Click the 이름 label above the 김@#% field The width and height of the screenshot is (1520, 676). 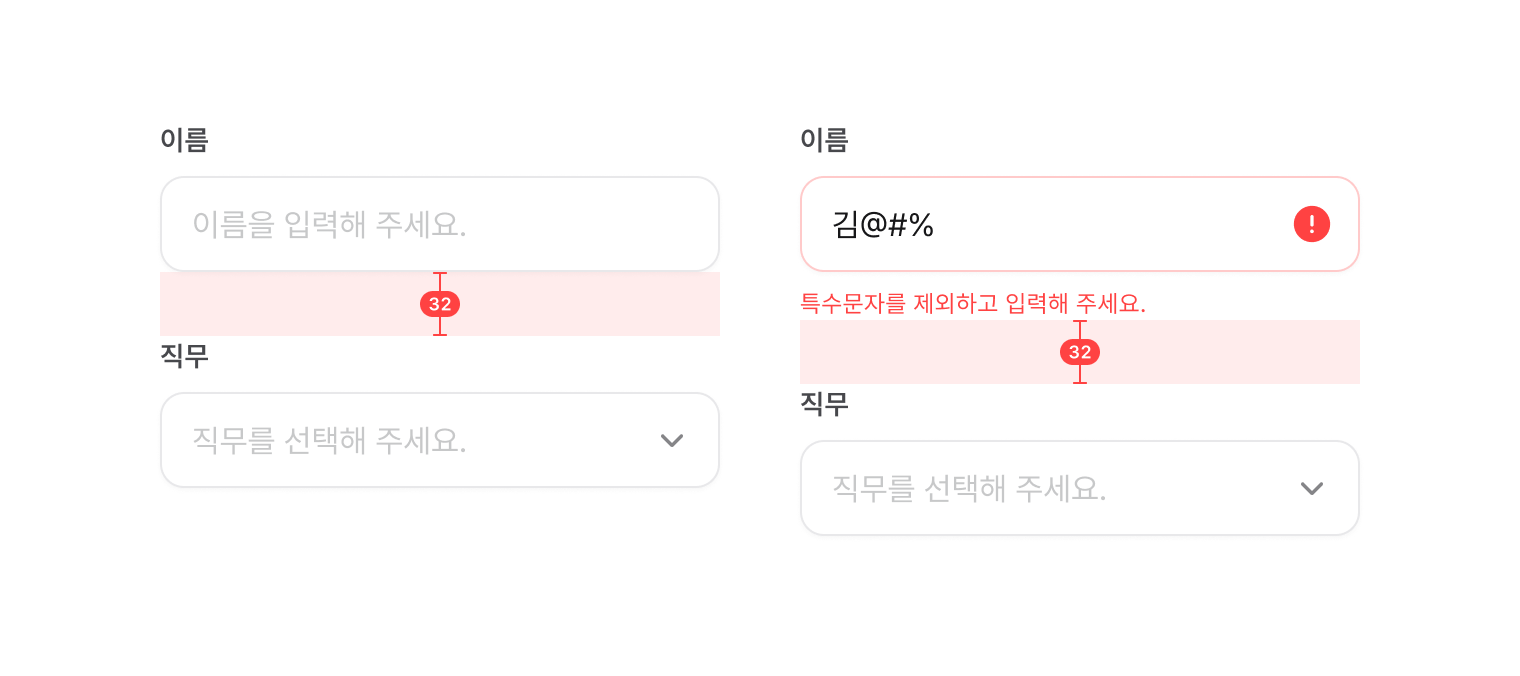(x=824, y=140)
